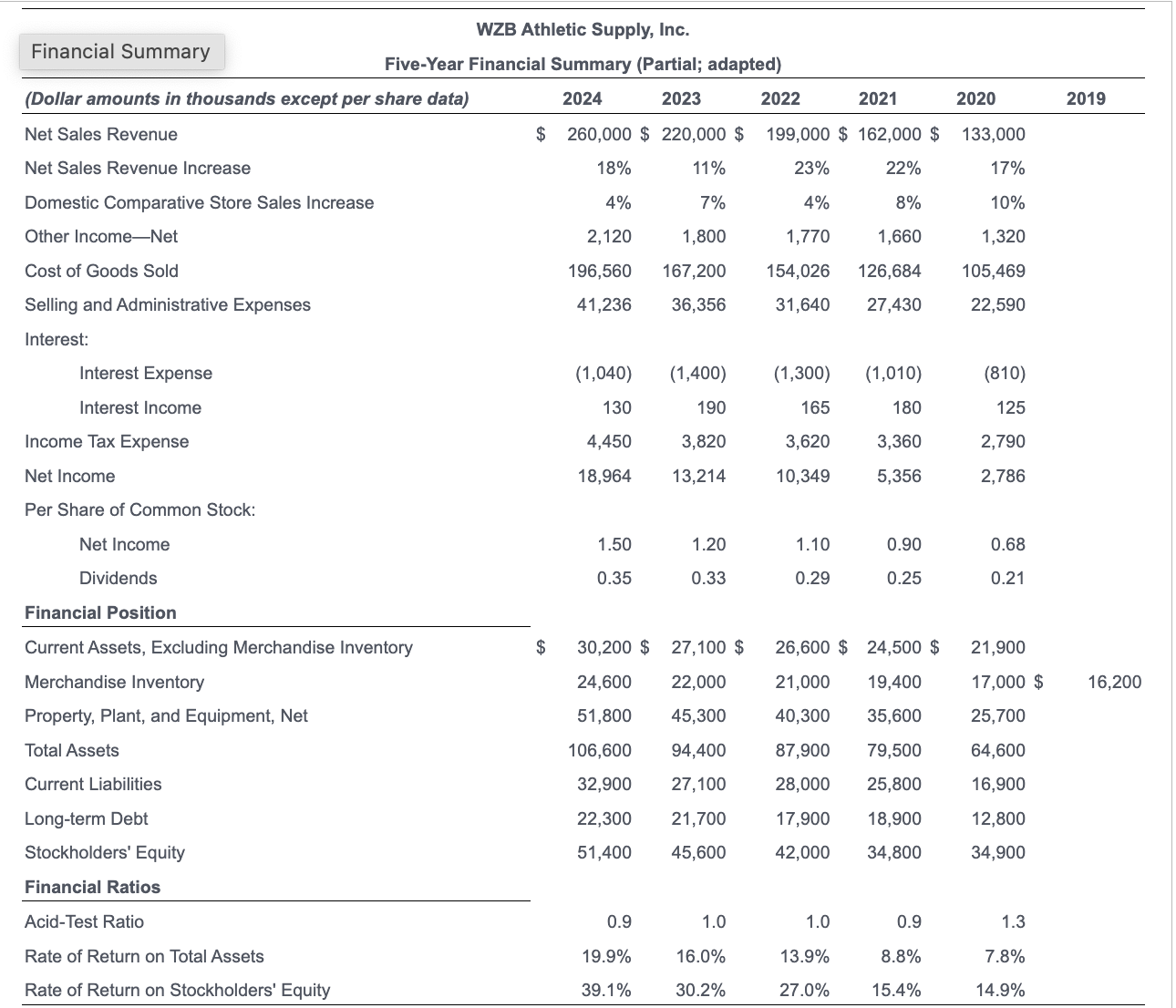1176x1008 pixels.
Task: Click the Acid-Test Ratio label
Action: pos(85,921)
